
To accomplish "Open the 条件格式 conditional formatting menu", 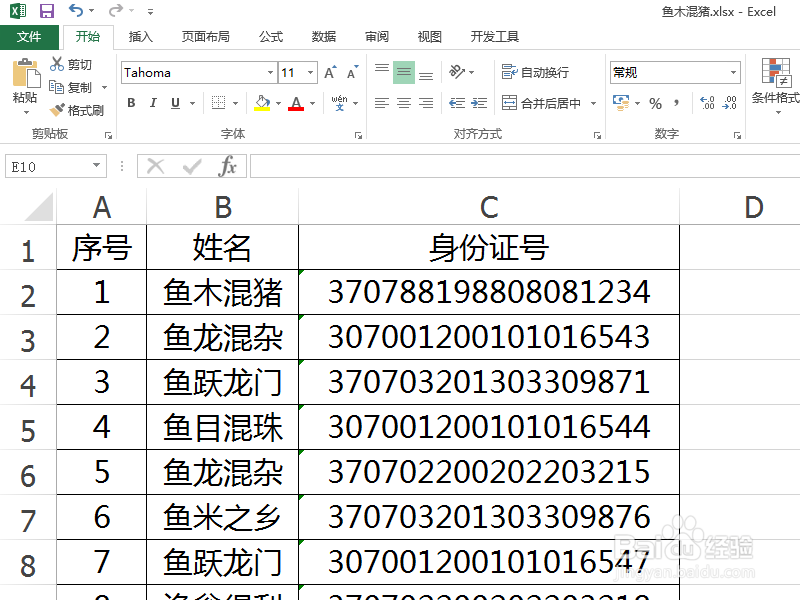I will [x=776, y=84].
